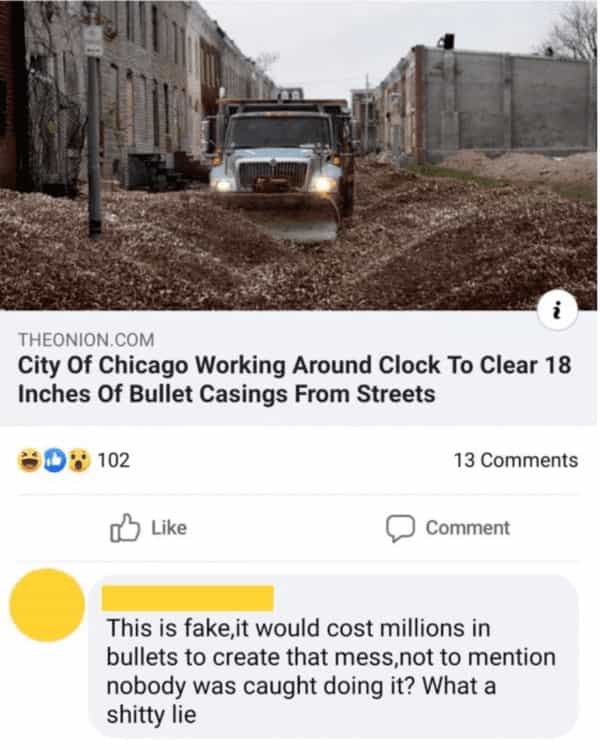Click the gray link preview card background
The width and height of the screenshot is (600, 750).
point(298,368)
